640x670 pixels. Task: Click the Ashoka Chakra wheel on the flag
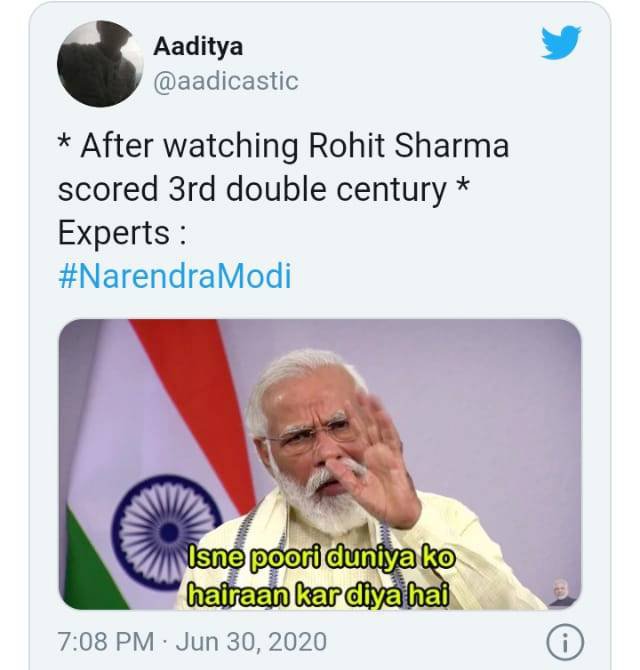tap(167, 532)
